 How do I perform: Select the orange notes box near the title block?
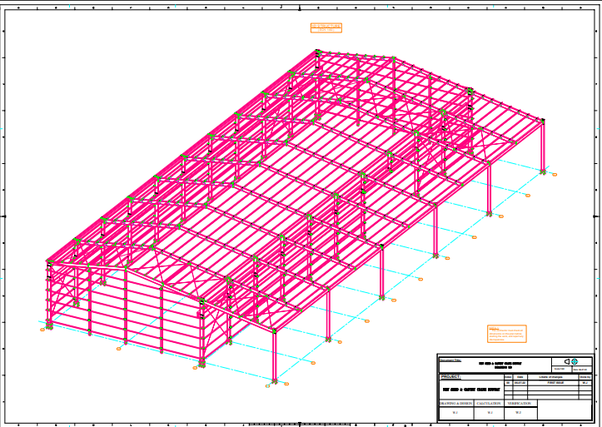[x=506, y=333]
